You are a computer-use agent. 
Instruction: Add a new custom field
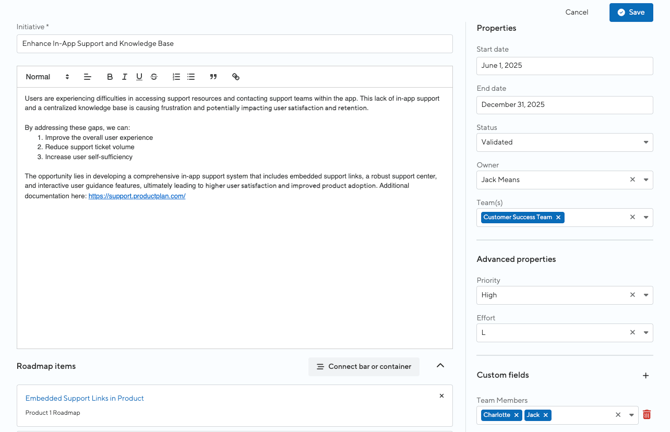(646, 376)
